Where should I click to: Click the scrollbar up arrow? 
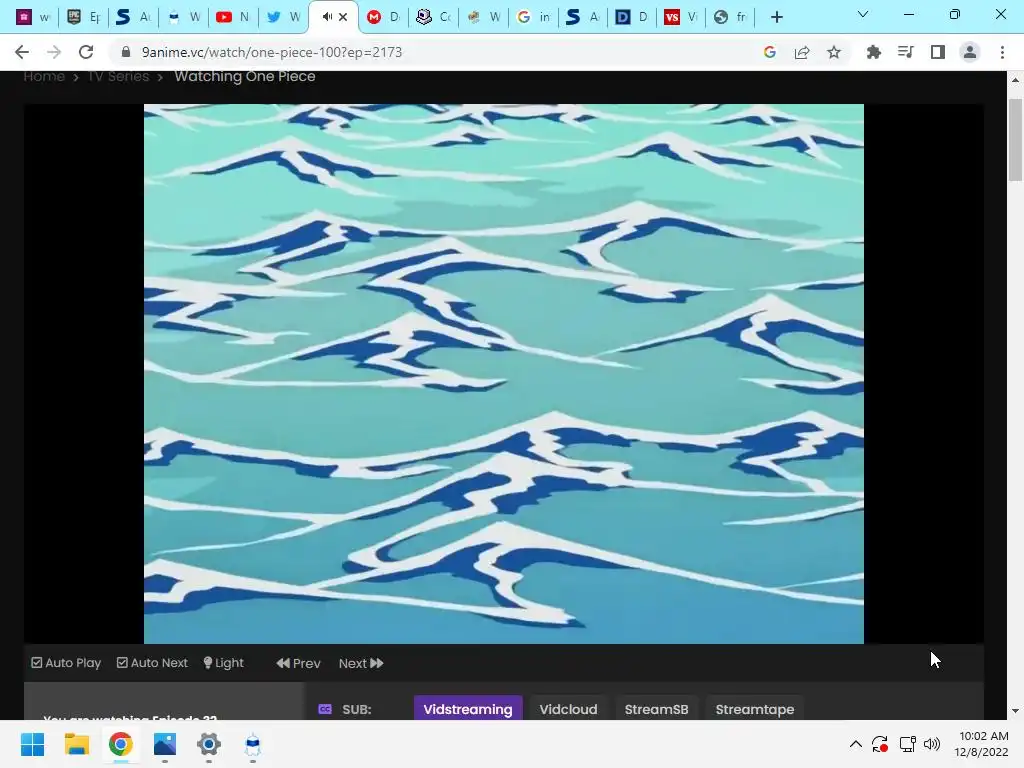pos(1015,80)
